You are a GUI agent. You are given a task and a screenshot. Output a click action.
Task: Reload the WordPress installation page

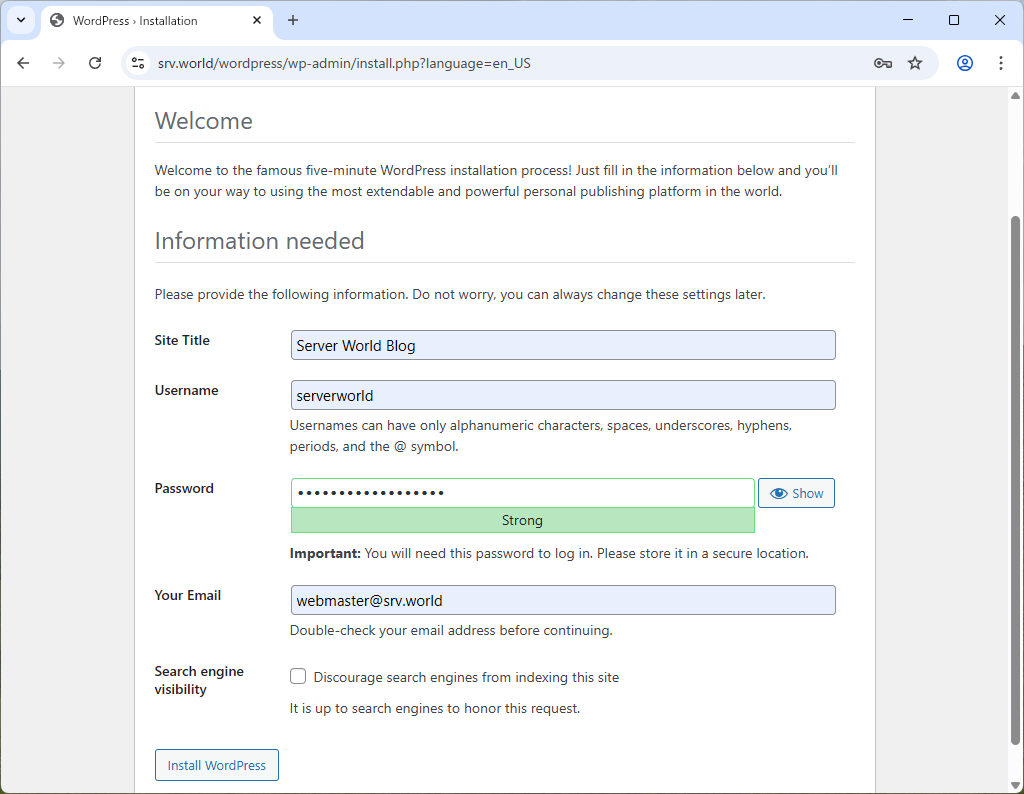[95, 62]
